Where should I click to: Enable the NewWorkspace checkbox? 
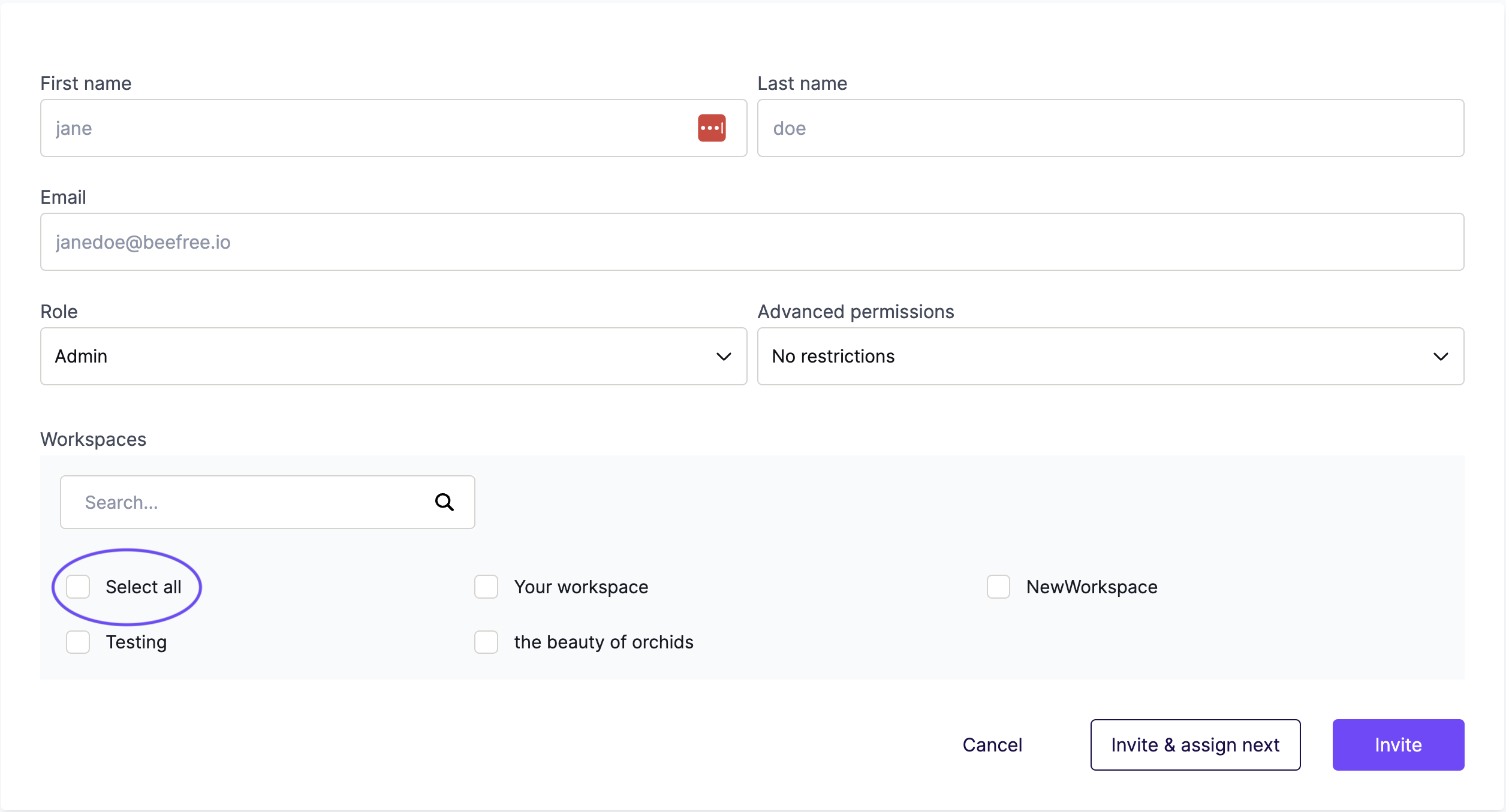tap(999, 587)
